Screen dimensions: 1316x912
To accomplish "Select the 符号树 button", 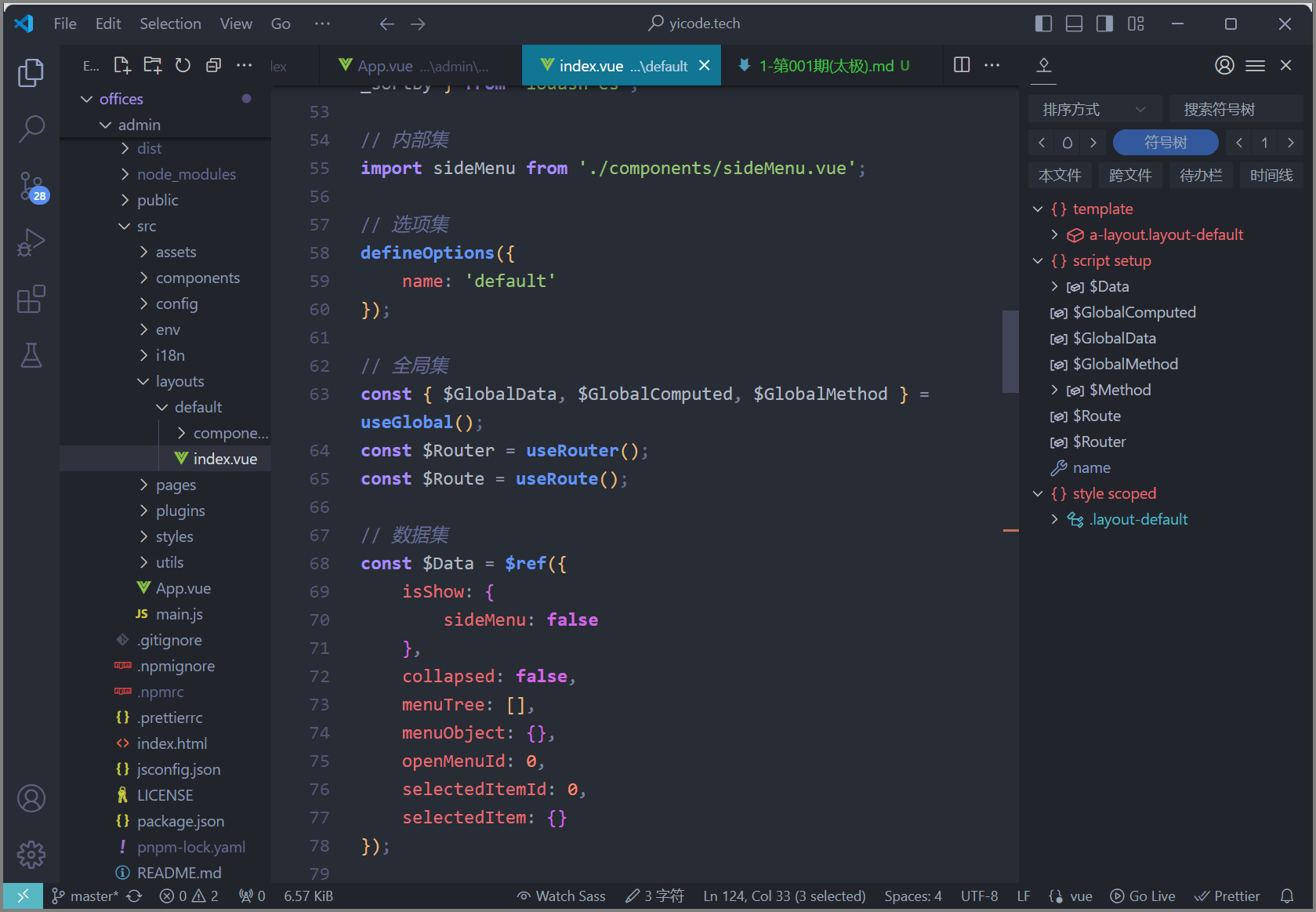I will pyautogui.click(x=1166, y=142).
